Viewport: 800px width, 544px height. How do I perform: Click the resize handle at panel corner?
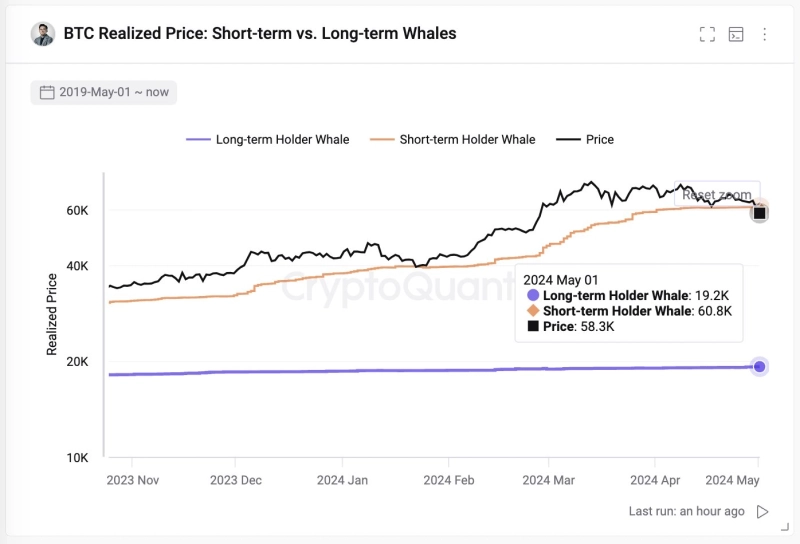782,526
